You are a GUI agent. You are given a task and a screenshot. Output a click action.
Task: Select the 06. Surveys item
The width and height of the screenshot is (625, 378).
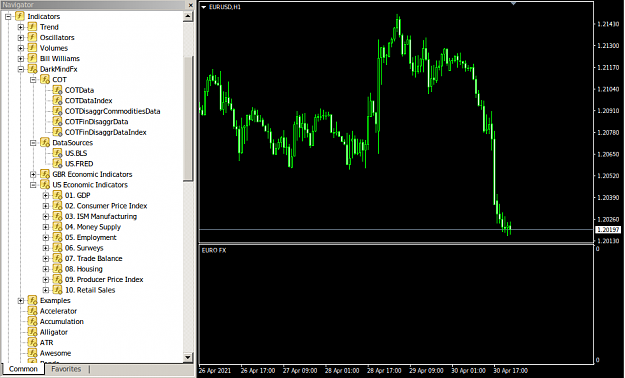click(x=84, y=248)
